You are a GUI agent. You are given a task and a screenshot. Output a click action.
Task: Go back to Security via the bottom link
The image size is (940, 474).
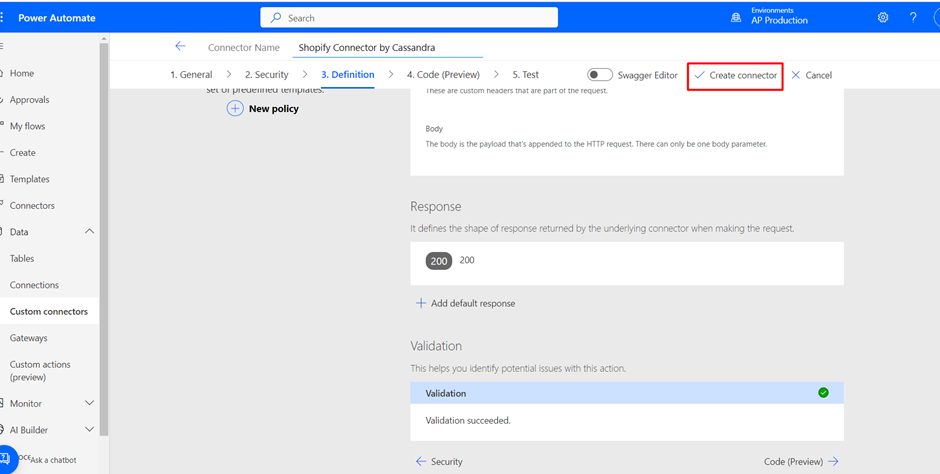point(439,461)
